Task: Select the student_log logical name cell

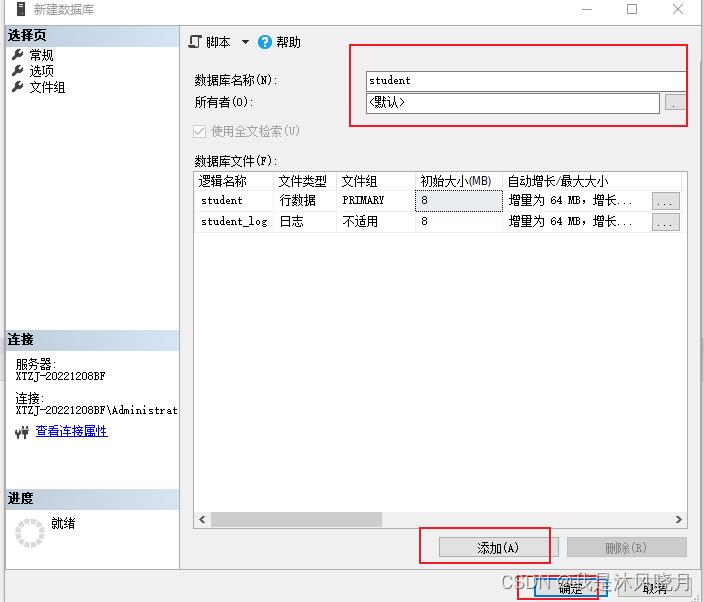Action: tap(234, 222)
